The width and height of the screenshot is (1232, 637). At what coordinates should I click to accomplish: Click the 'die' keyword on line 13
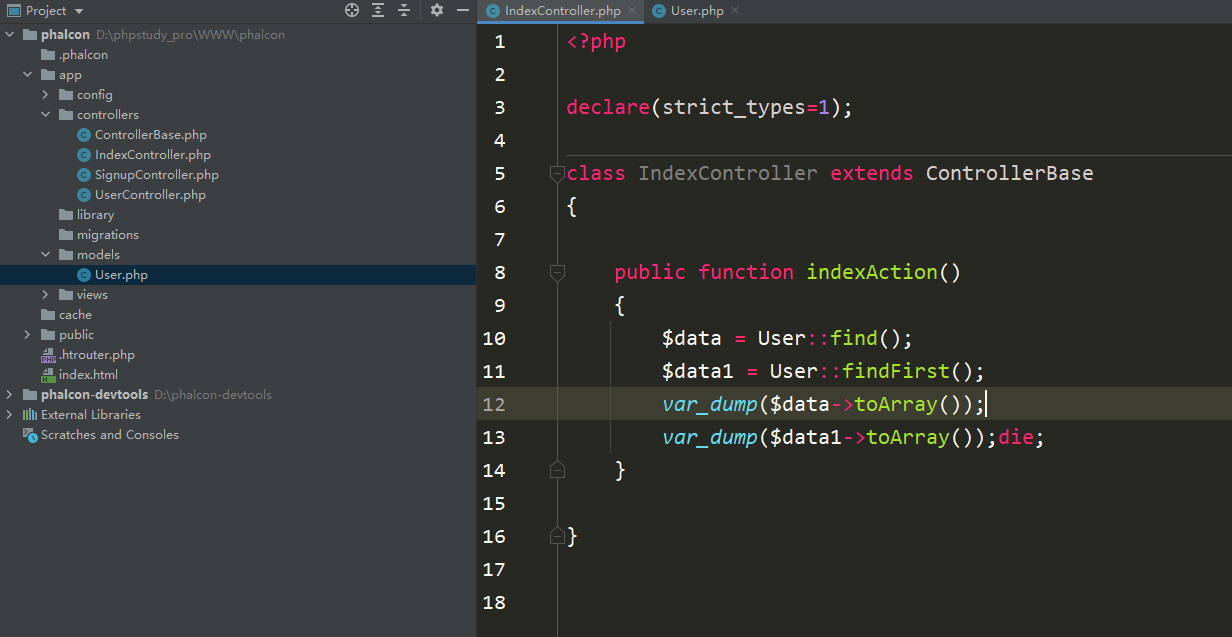point(1015,437)
